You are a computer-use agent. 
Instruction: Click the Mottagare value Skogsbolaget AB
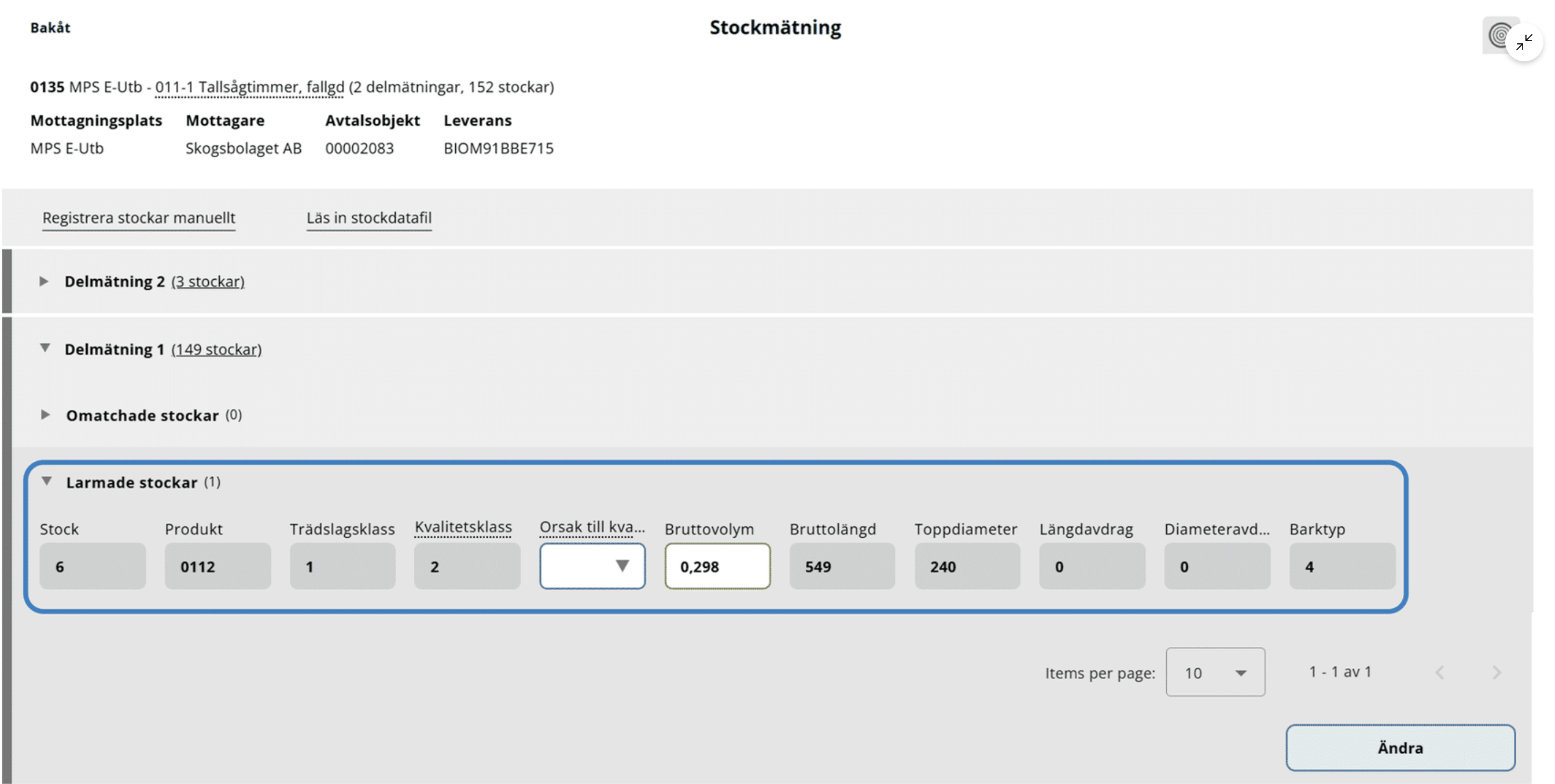244,149
